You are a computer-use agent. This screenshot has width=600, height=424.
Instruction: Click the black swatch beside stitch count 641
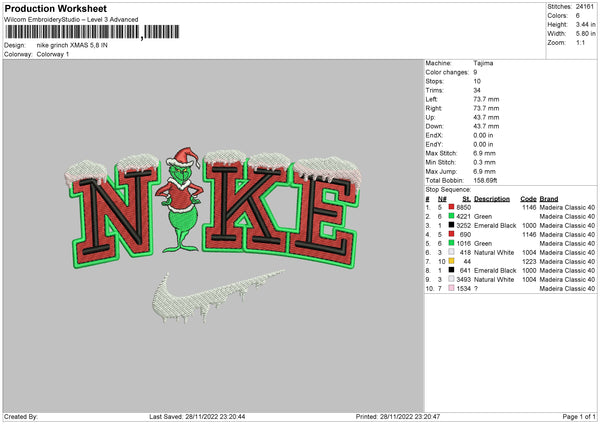click(x=451, y=270)
